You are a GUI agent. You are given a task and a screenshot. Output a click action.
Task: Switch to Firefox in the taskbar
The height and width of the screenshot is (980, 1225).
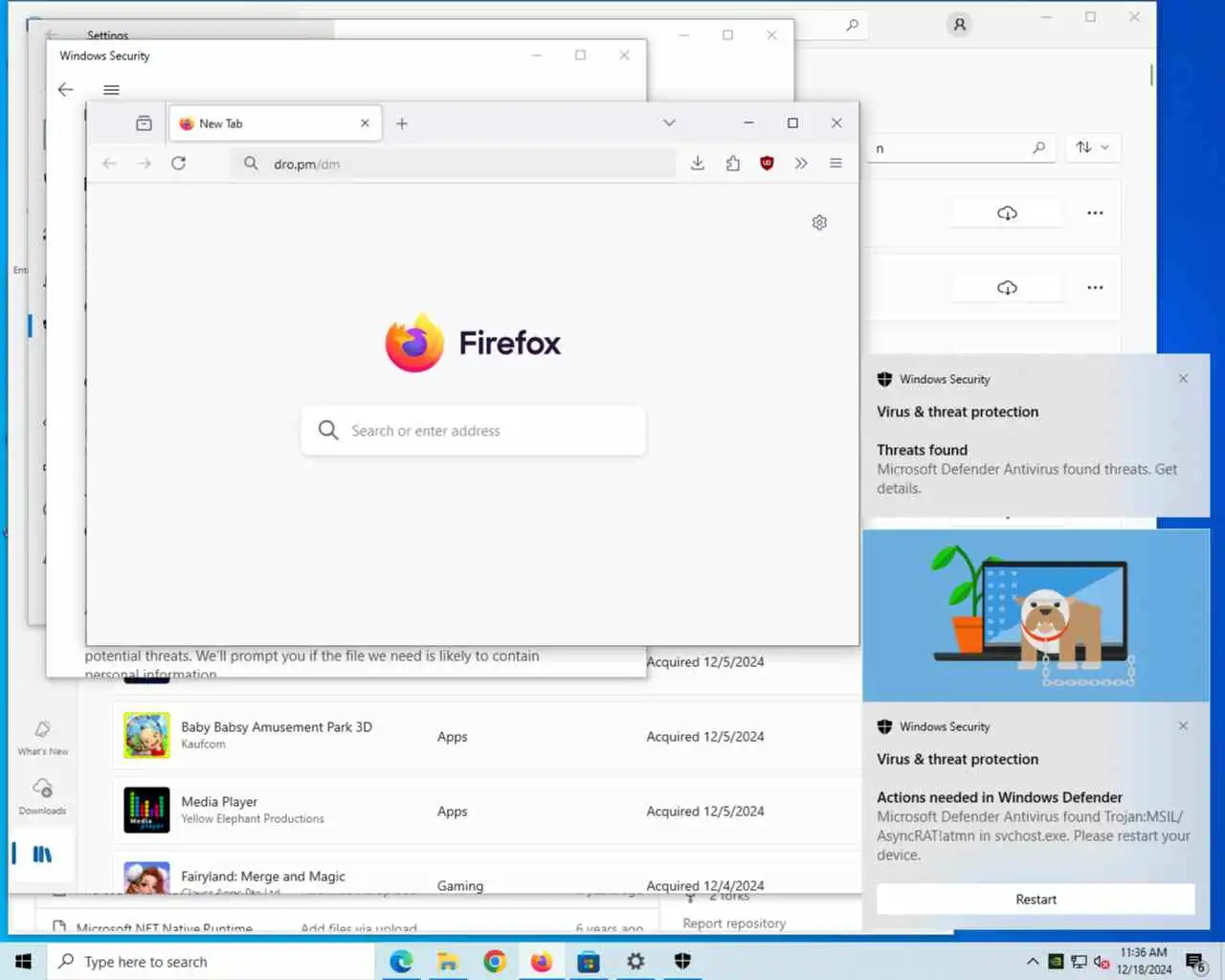(x=542, y=961)
